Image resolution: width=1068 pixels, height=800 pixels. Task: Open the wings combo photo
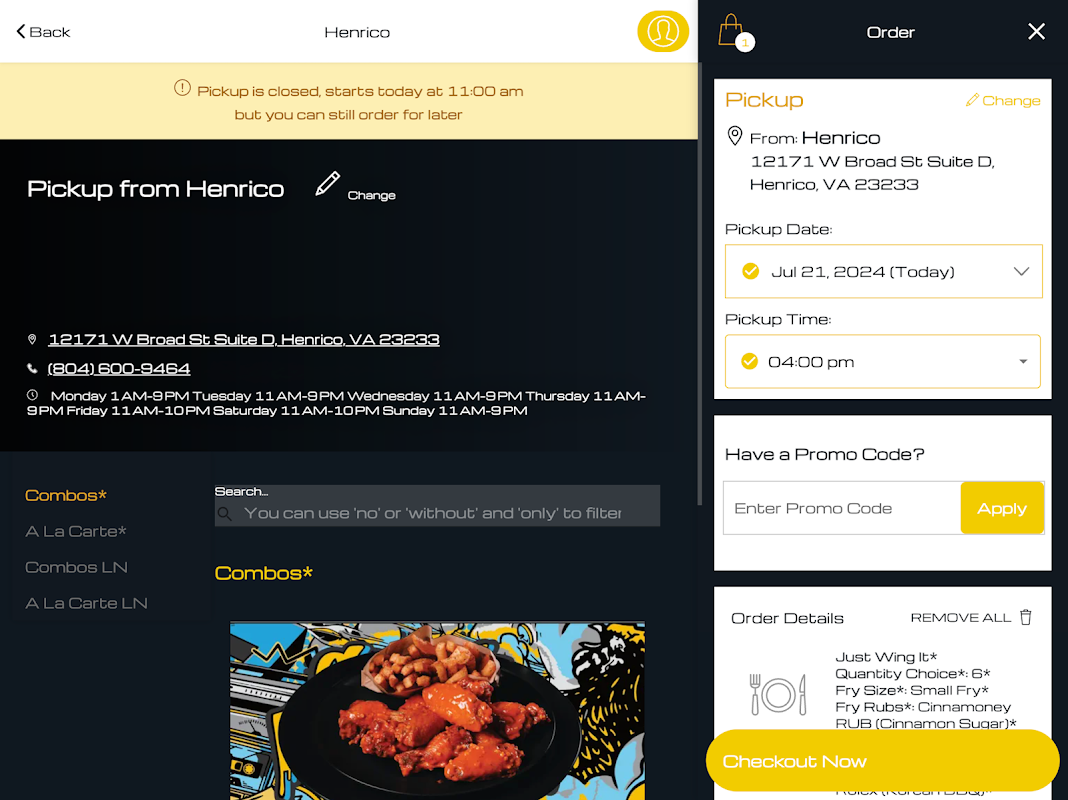(x=437, y=710)
